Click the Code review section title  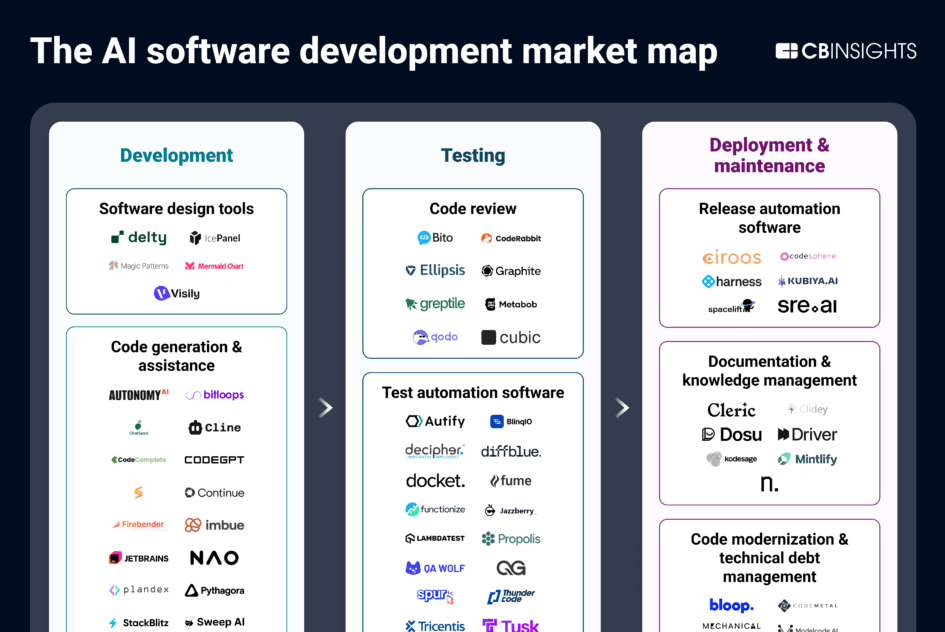[x=473, y=209]
